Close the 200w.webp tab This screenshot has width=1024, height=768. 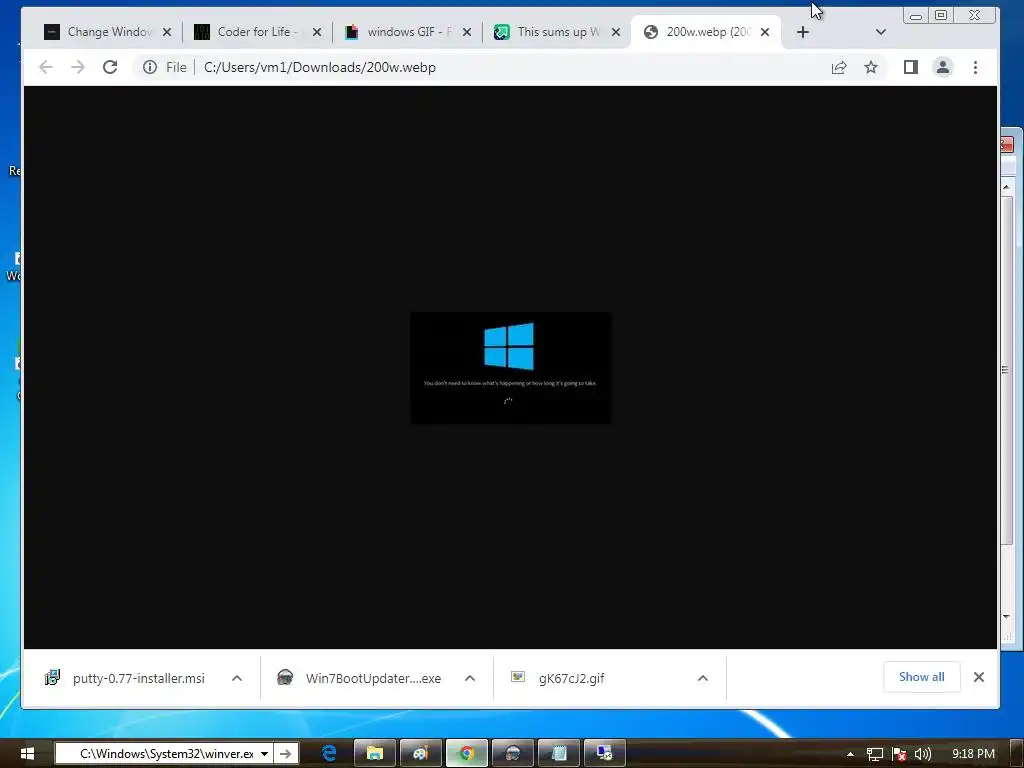tap(765, 32)
